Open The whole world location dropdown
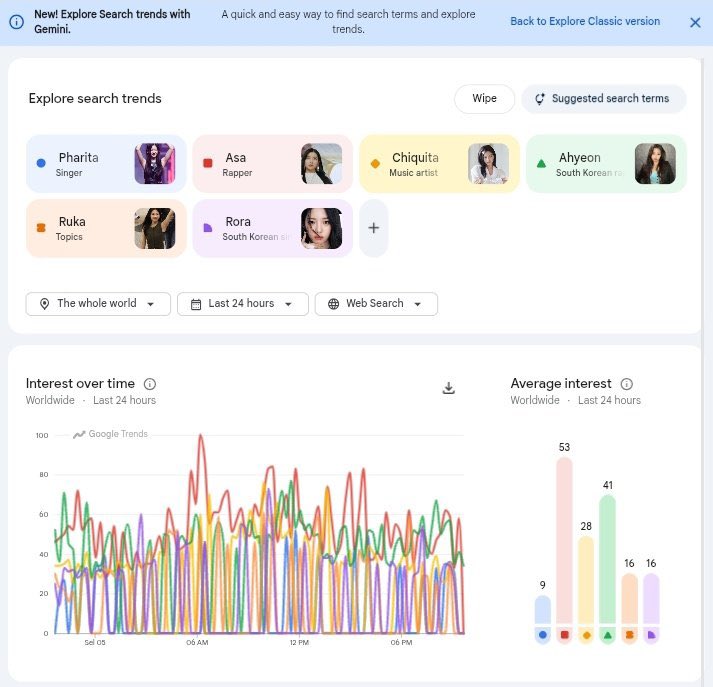 coord(98,304)
